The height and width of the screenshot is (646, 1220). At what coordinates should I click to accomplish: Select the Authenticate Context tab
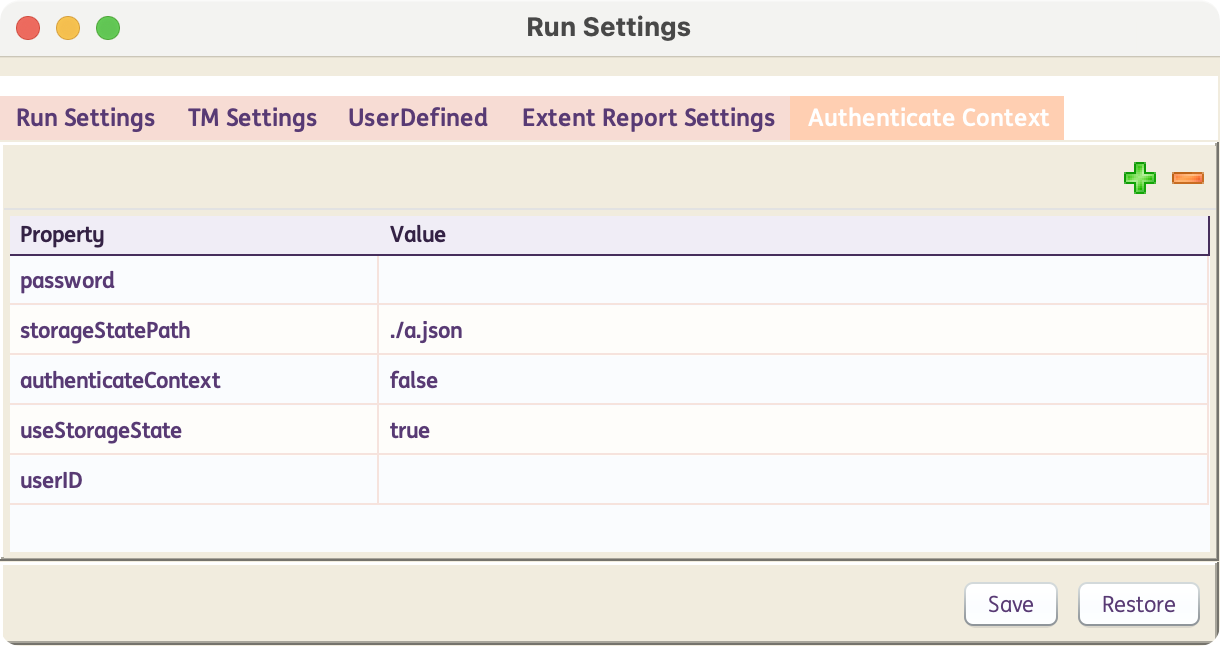(928, 118)
